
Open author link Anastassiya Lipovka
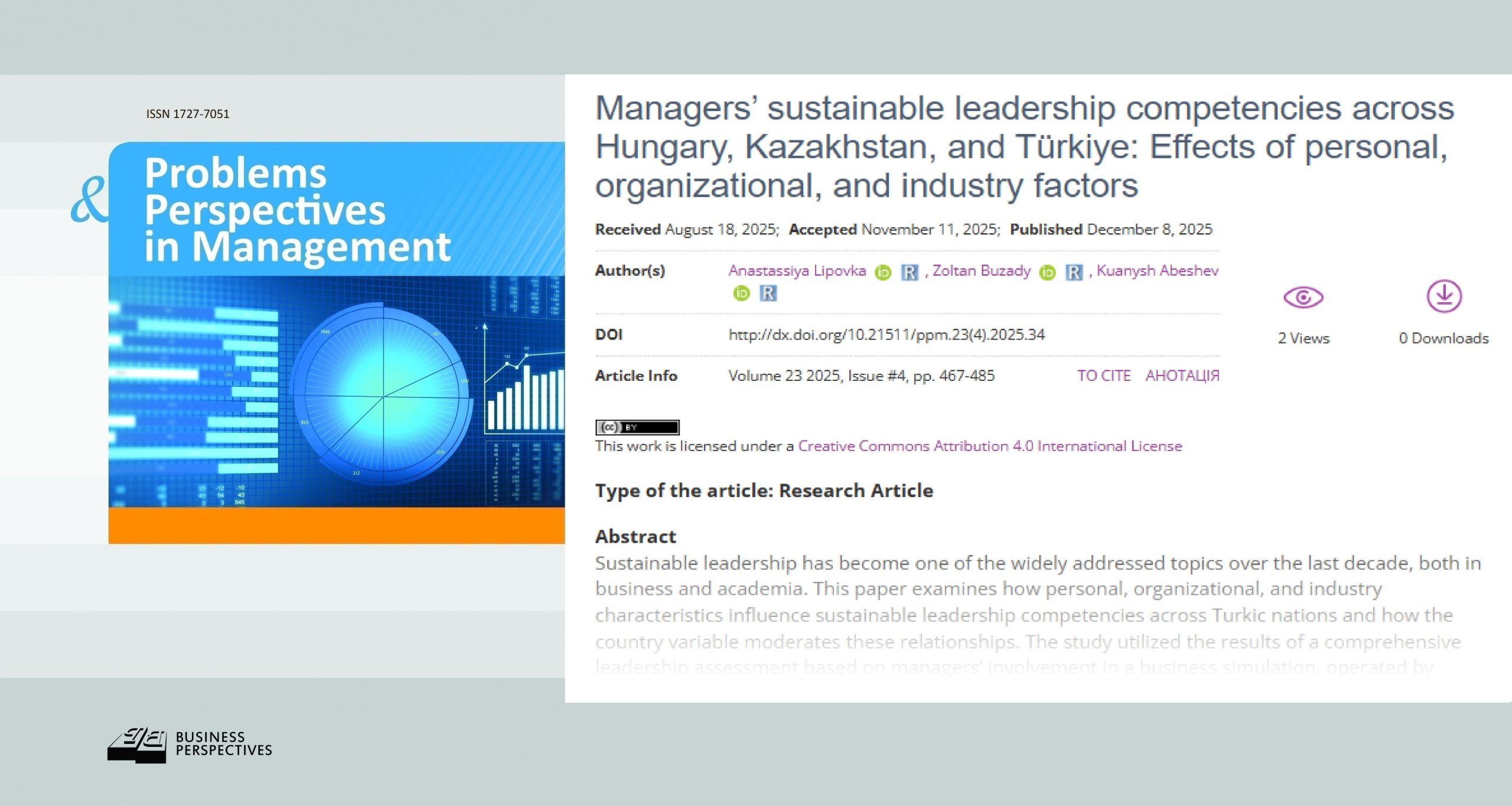797,270
